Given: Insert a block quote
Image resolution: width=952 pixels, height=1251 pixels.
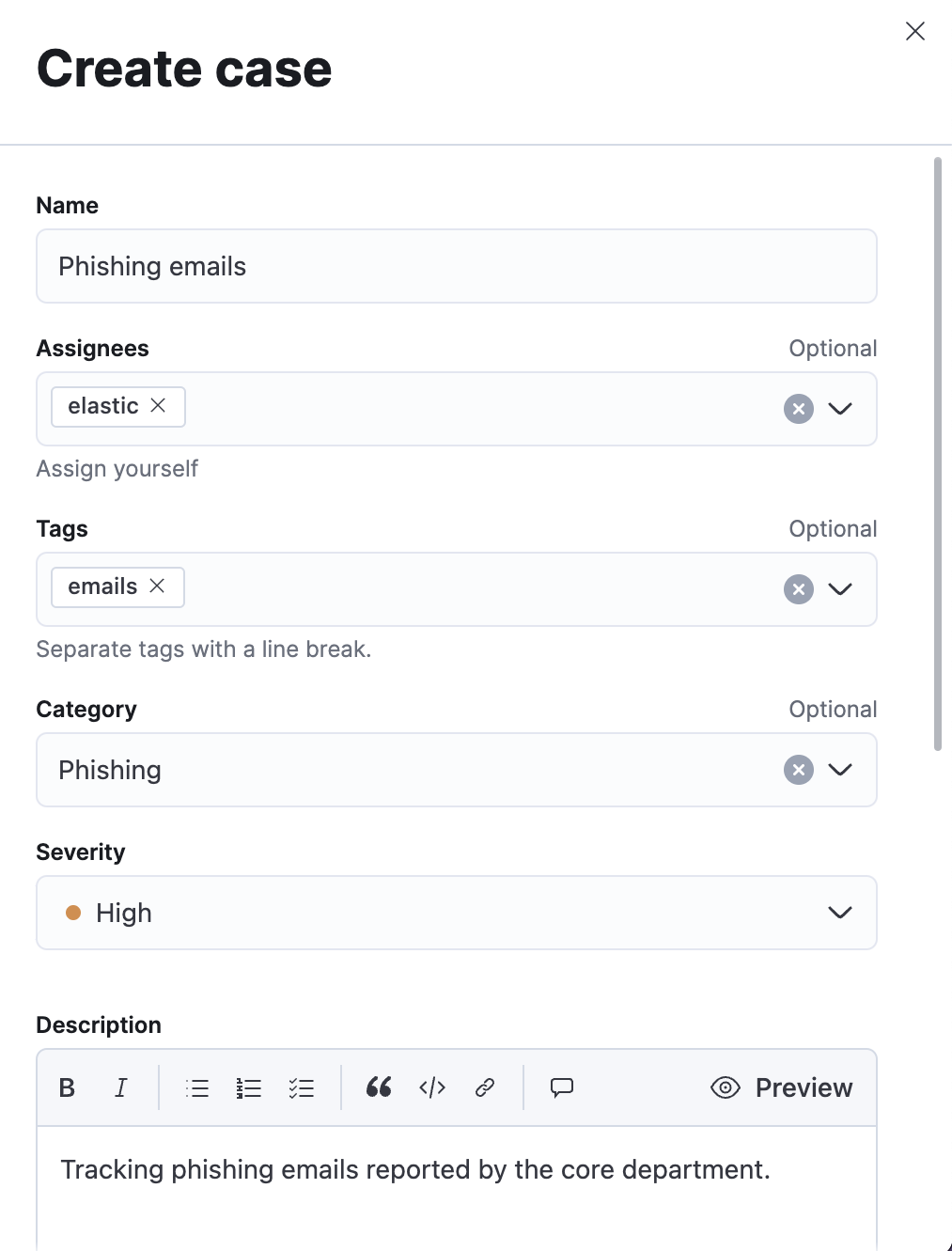Looking at the screenshot, I should (379, 1087).
